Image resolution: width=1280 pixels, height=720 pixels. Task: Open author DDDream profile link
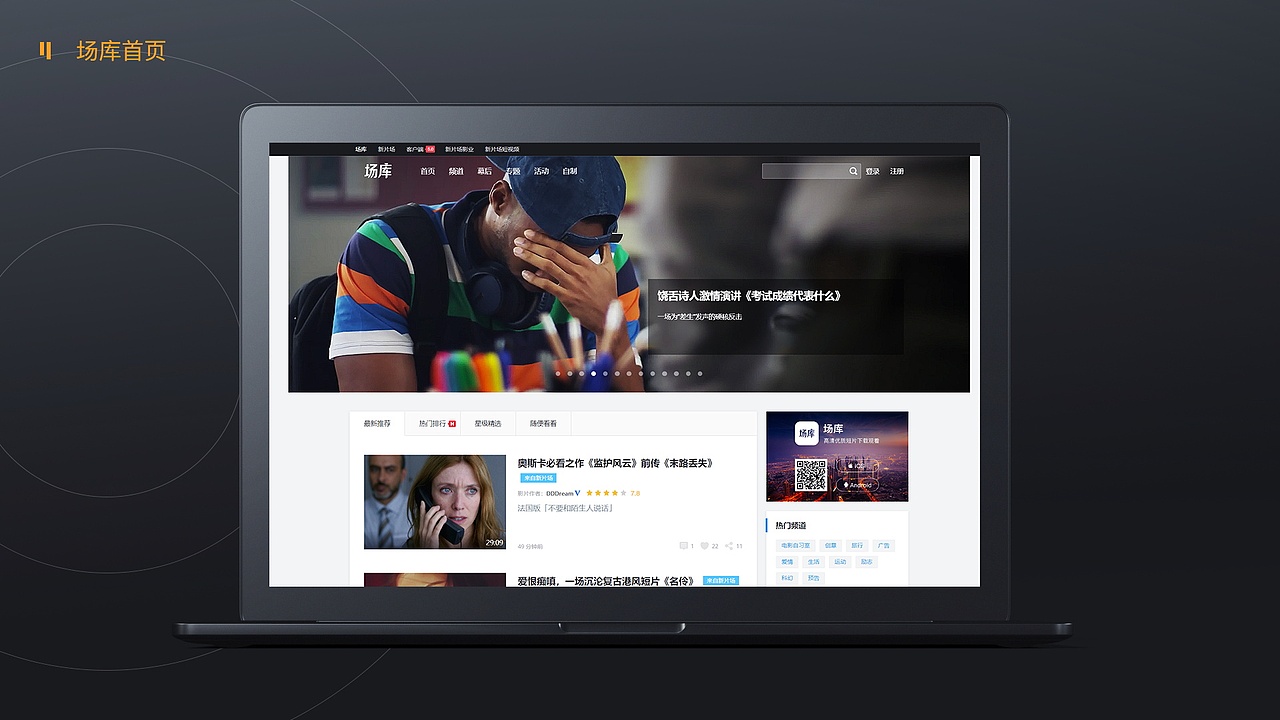tap(560, 493)
